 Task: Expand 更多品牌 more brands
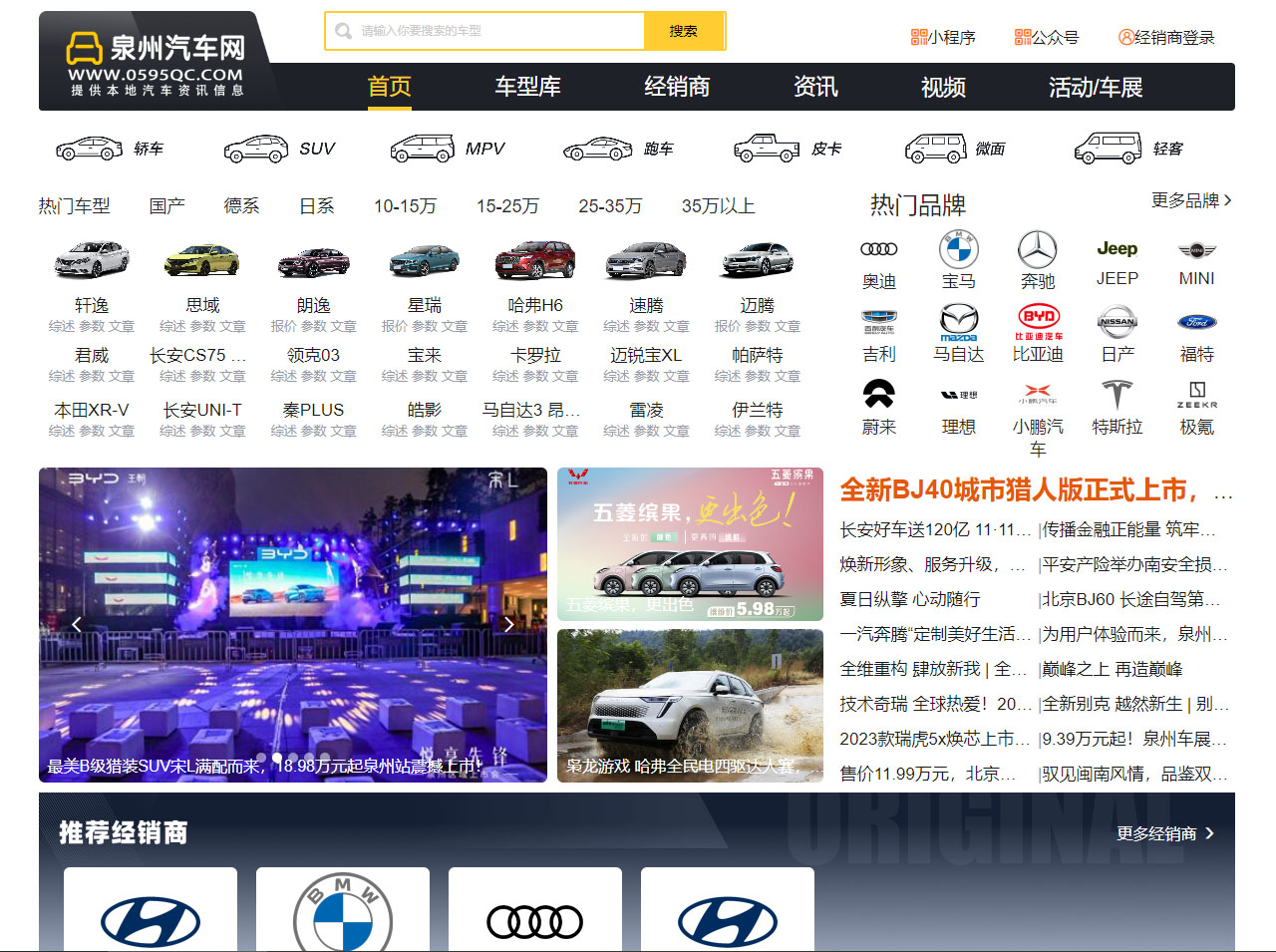[1192, 200]
